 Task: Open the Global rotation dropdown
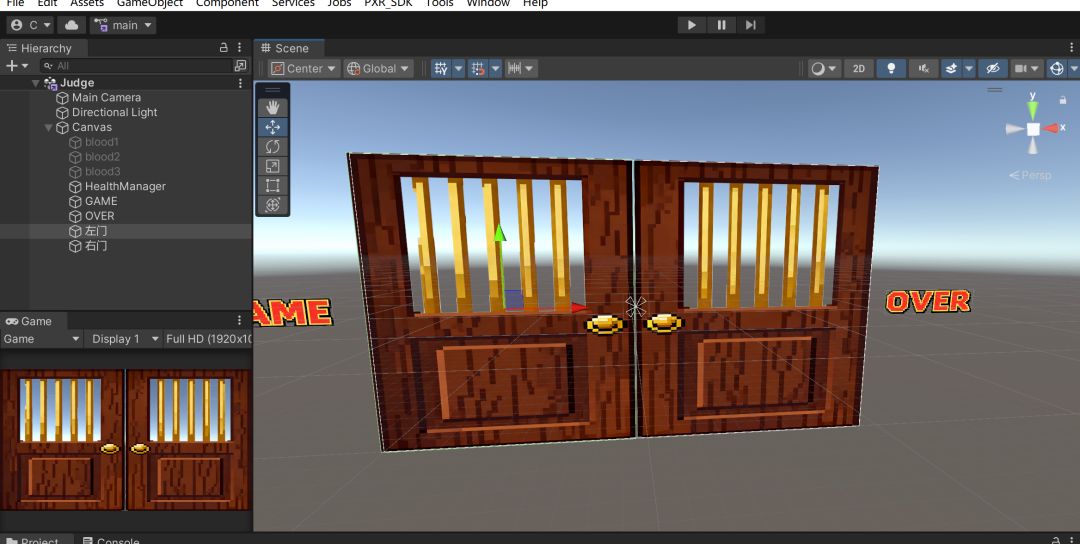point(378,68)
